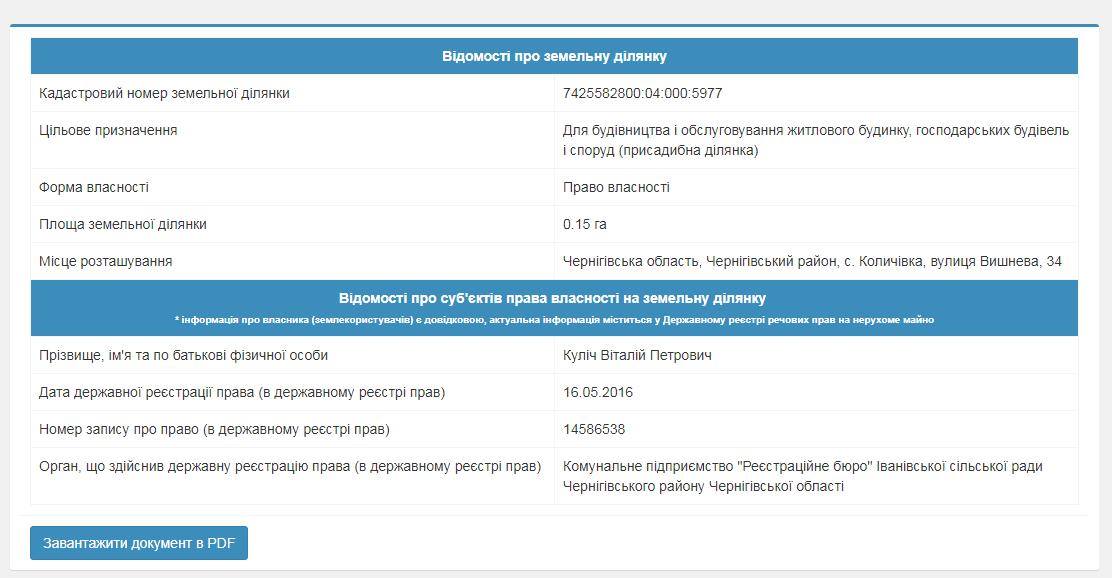Select the 'Форма власності' label
The width and height of the screenshot is (1112, 578).
pos(94,187)
